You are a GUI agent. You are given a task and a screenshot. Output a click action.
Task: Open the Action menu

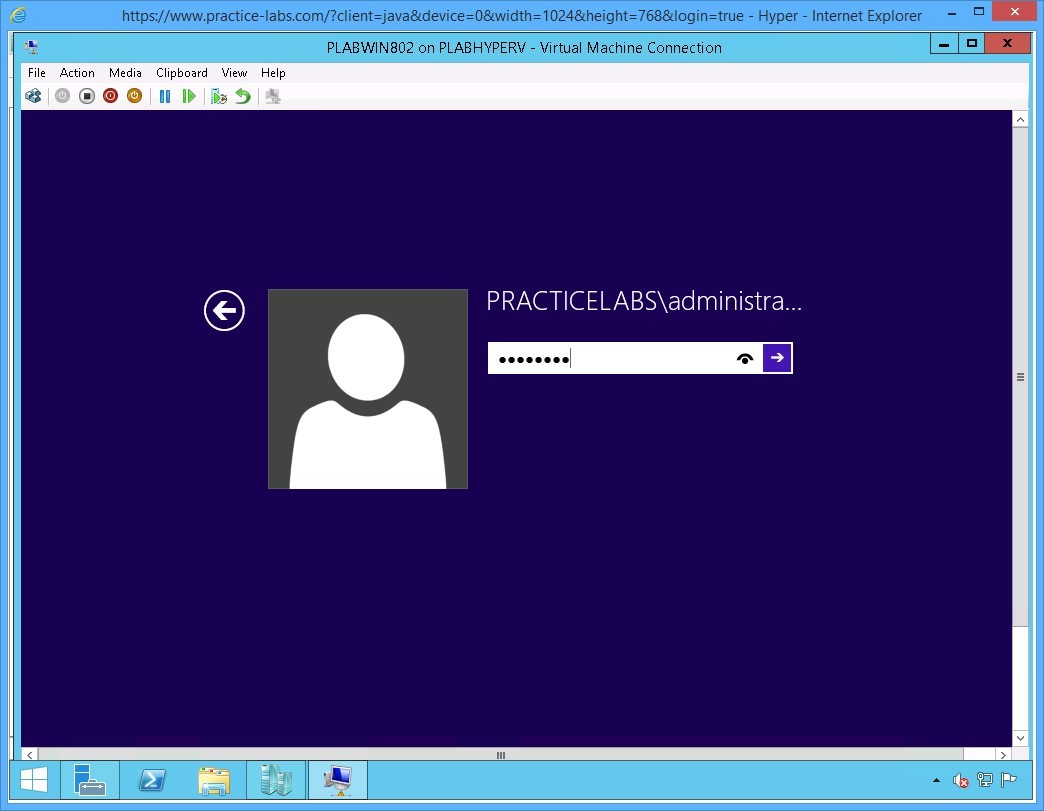(77, 72)
